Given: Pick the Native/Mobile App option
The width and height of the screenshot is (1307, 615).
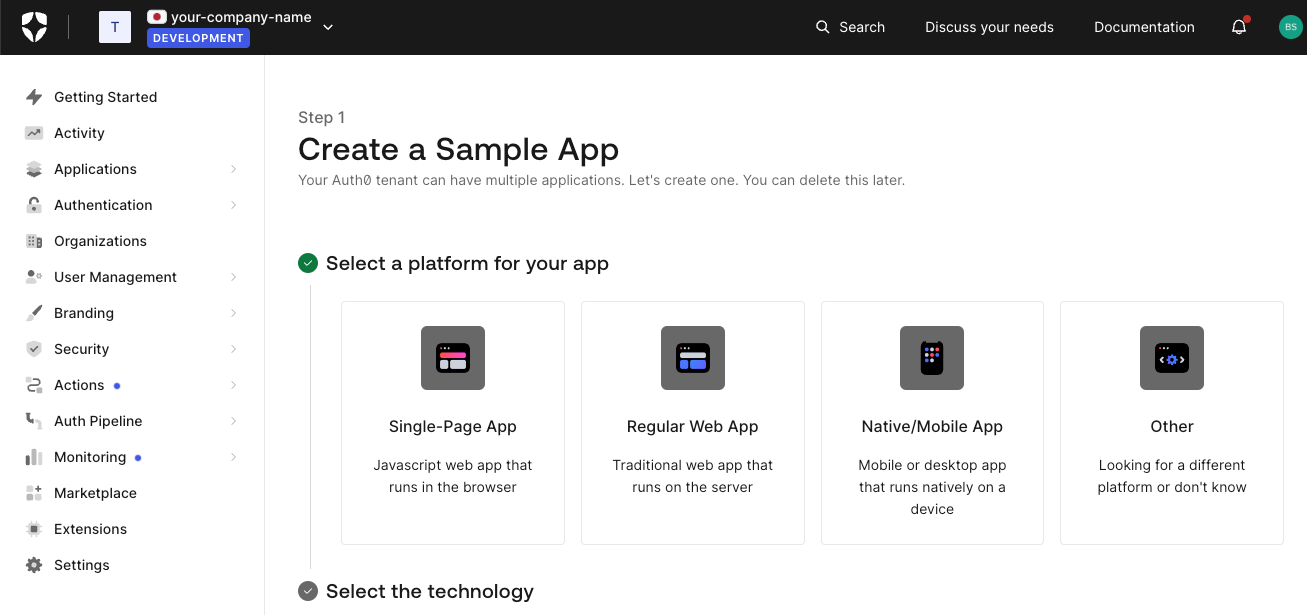Looking at the screenshot, I should [x=932, y=423].
